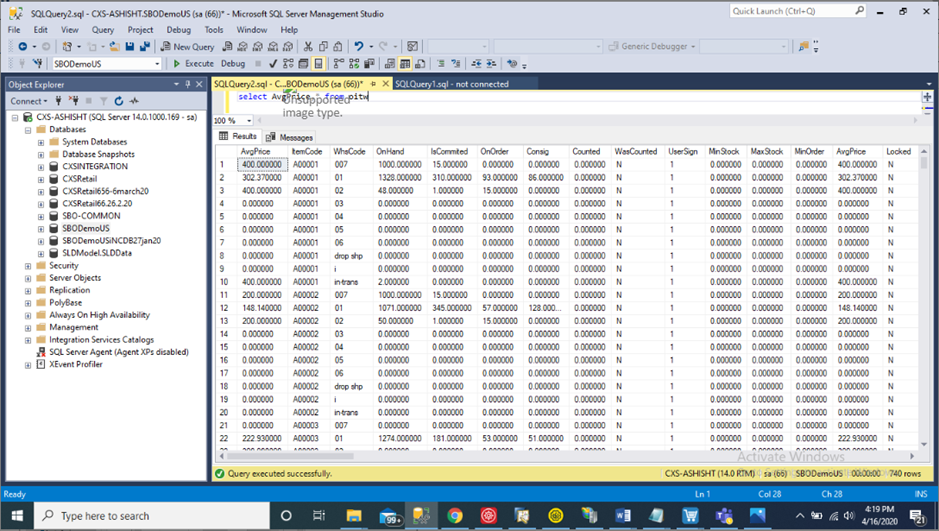The image size is (939, 531).
Task: Click the results grid vertical scrollbar
Action: (x=923, y=162)
